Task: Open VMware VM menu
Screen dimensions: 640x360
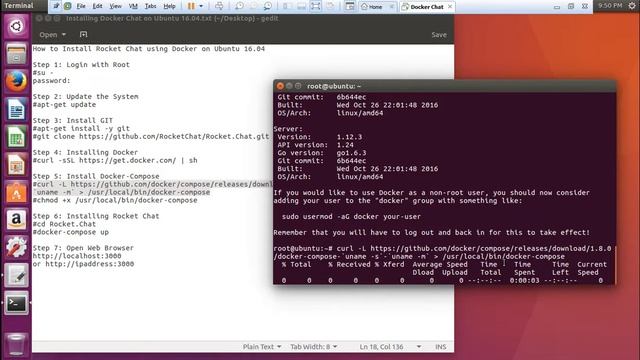Action: (133, 6)
